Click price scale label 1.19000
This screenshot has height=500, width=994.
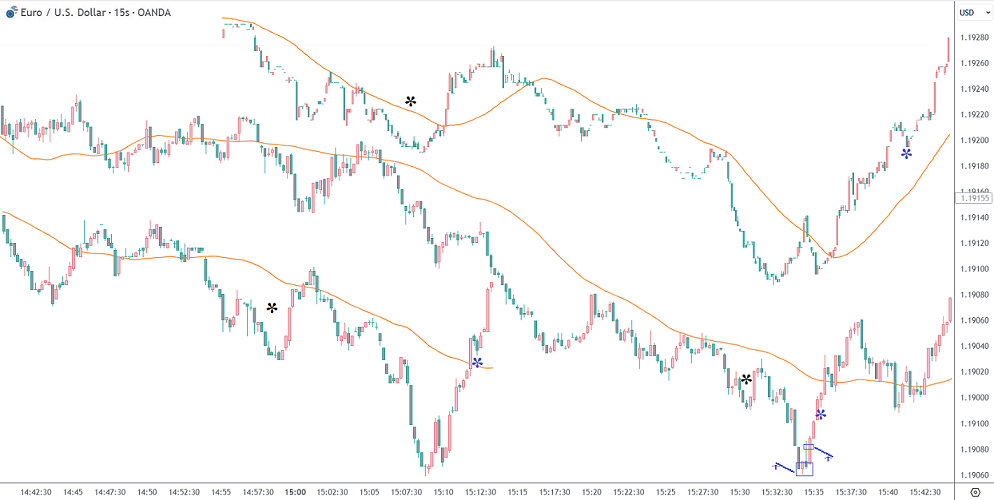click(x=972, y=397)
